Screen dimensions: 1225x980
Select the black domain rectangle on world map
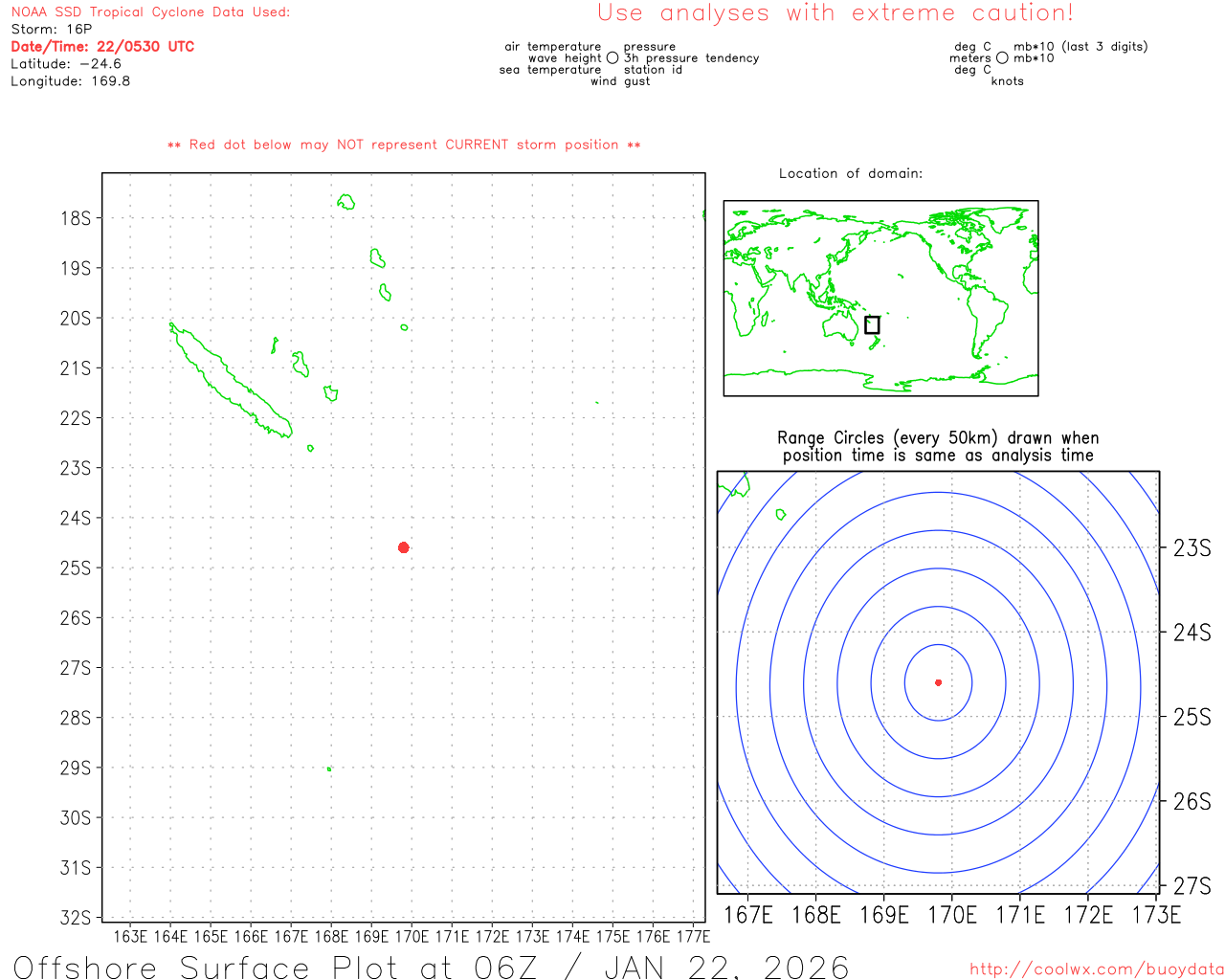pyautogui.click(x=872, y=324)
